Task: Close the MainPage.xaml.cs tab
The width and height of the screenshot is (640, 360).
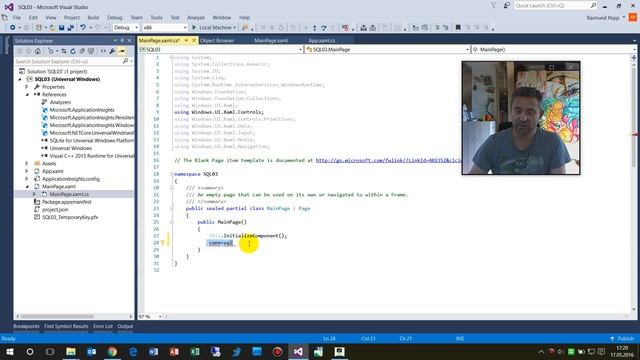Action: pos(194,40)
